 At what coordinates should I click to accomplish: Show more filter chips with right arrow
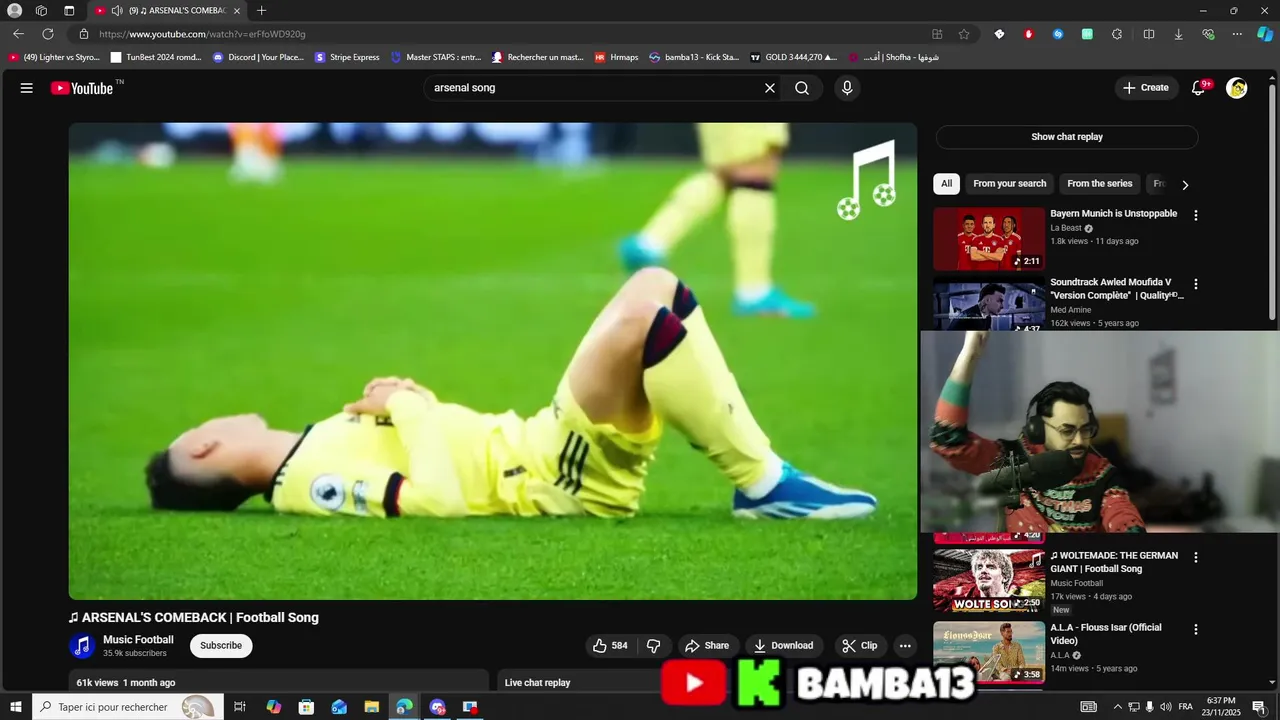[1185, 185]
